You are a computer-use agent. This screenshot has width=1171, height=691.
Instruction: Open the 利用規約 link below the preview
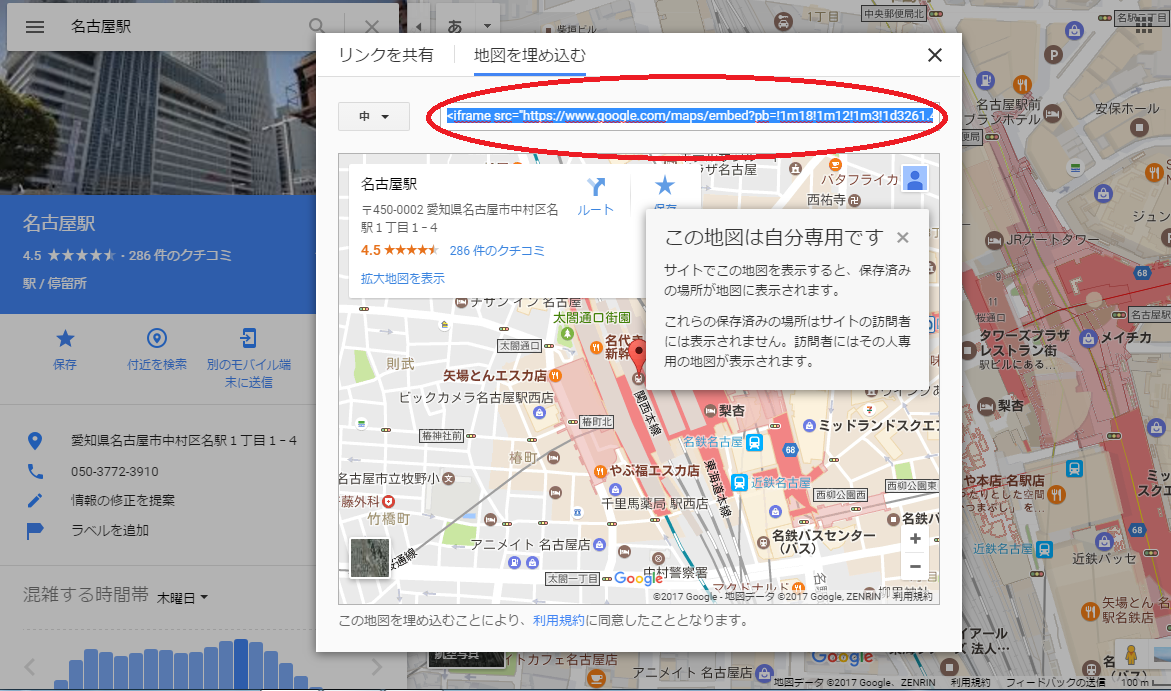coord(559,620)
